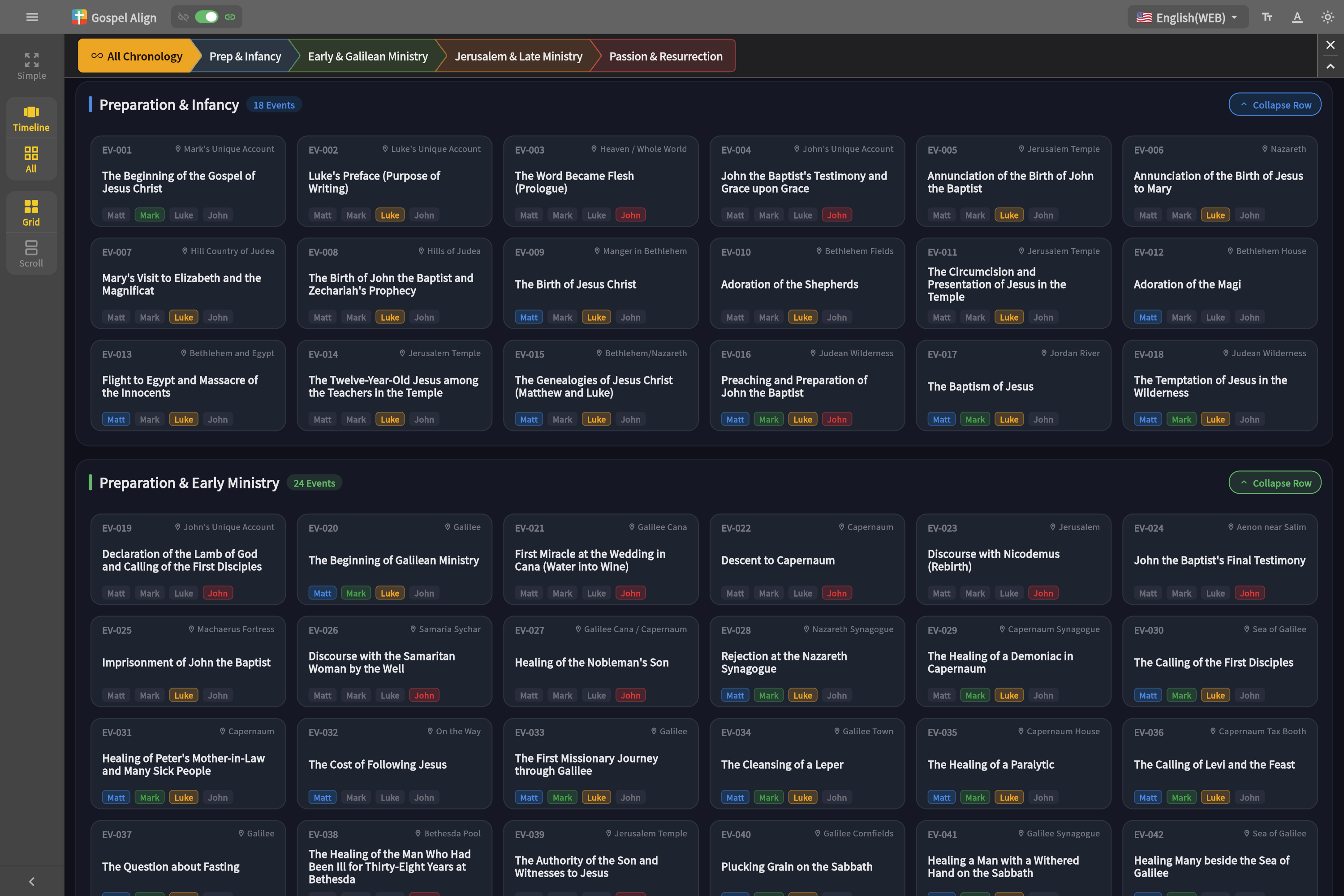Image resolution: width=1344 pixels, height=896 pixels.
Task: Click the Gospel Align logo
Action: (114, 17)
